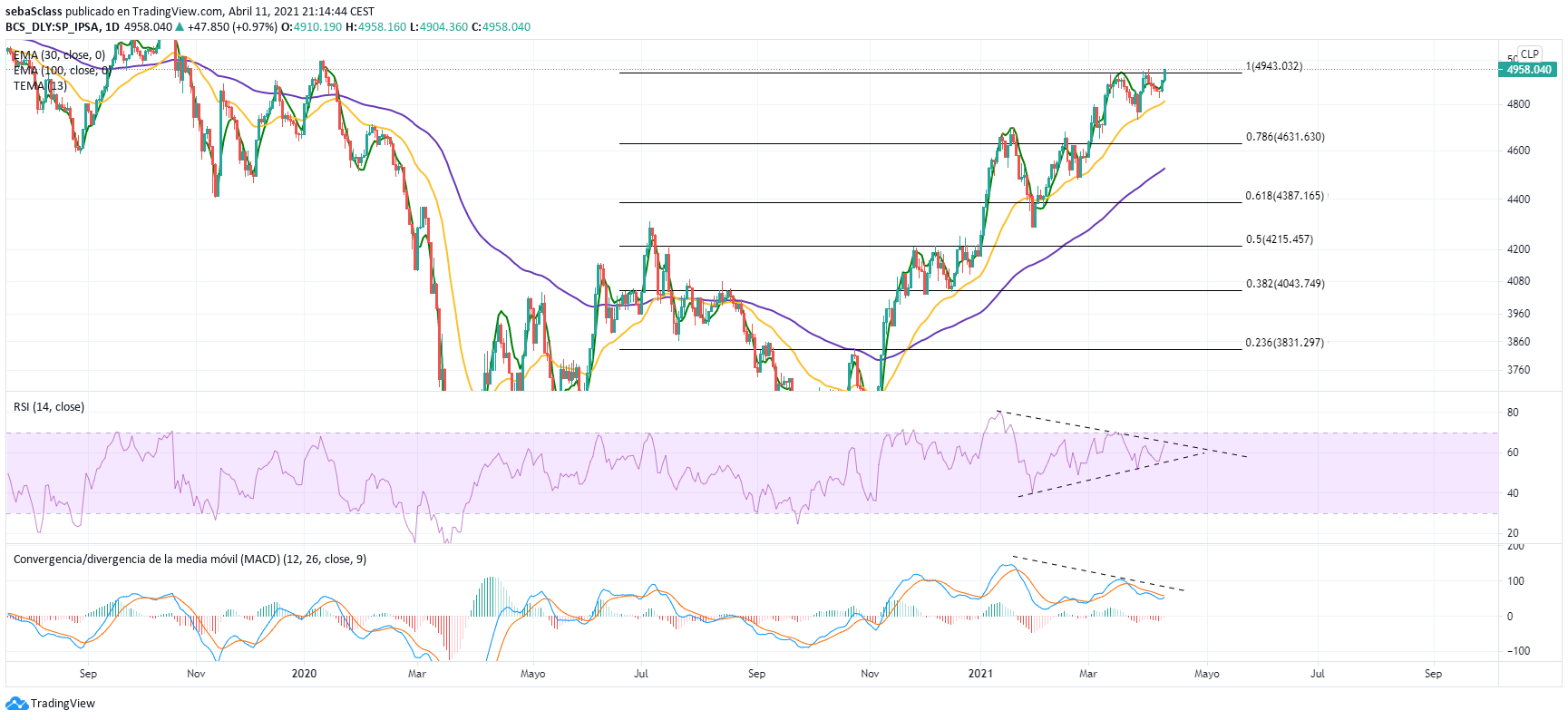Click the 2021 year marker on time axis
This screenshot has height=720, width=1568.
[x=980, y=674]
